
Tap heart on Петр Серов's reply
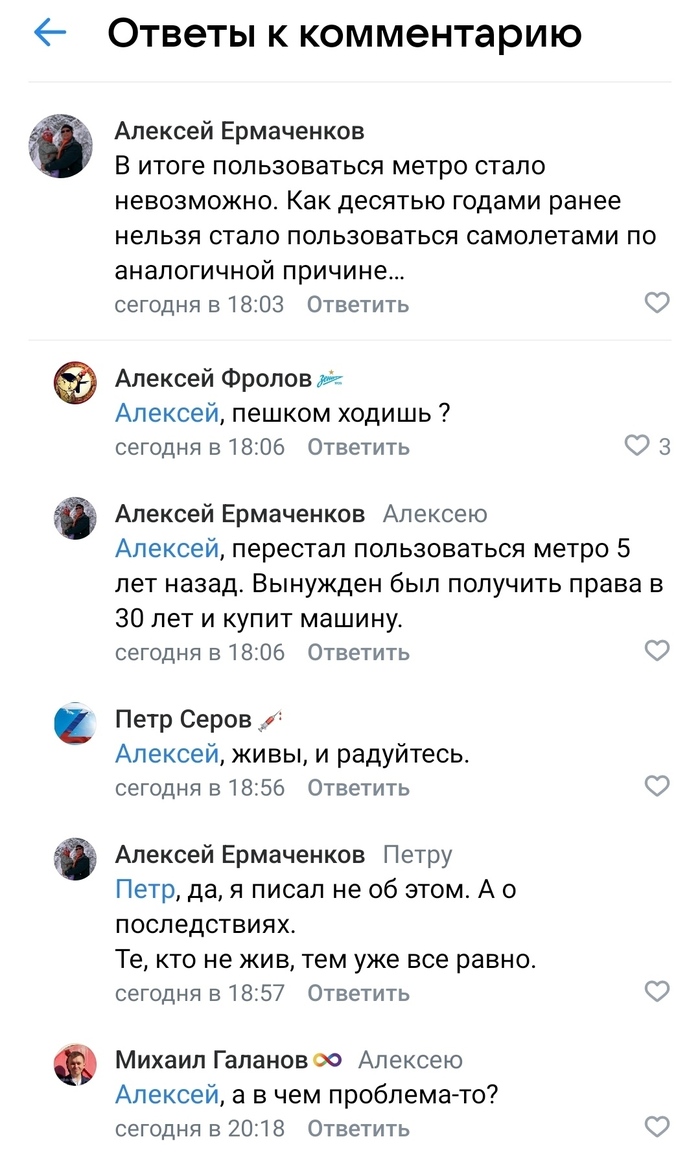[656, 787]
